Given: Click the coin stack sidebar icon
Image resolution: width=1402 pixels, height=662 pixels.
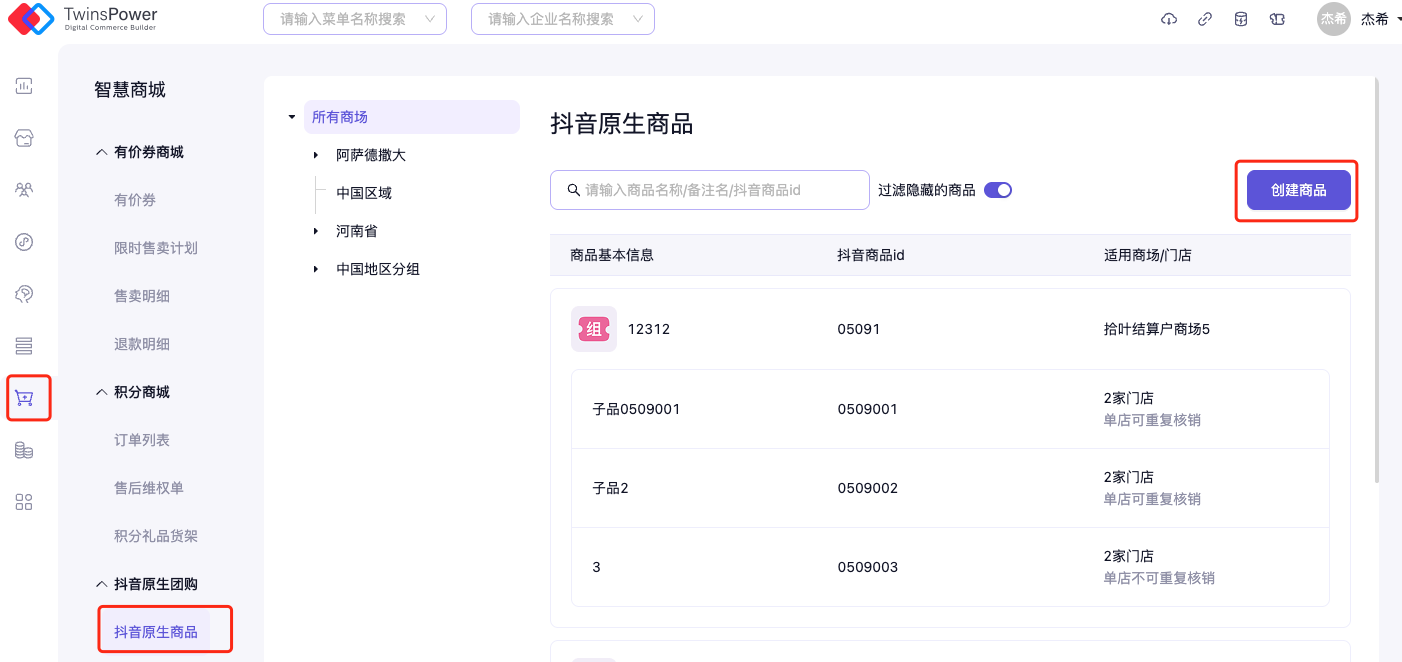Looking at the screenshot, I should 24,450.
